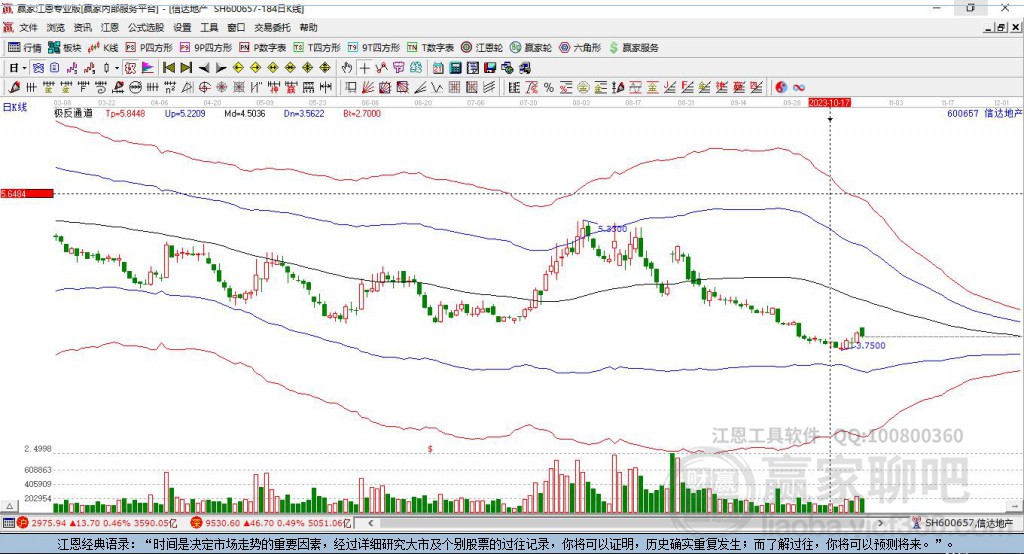Click the red floppy save icon
Image resolution: width=1024 pixels, height=554 pixels.
point(490,68)
